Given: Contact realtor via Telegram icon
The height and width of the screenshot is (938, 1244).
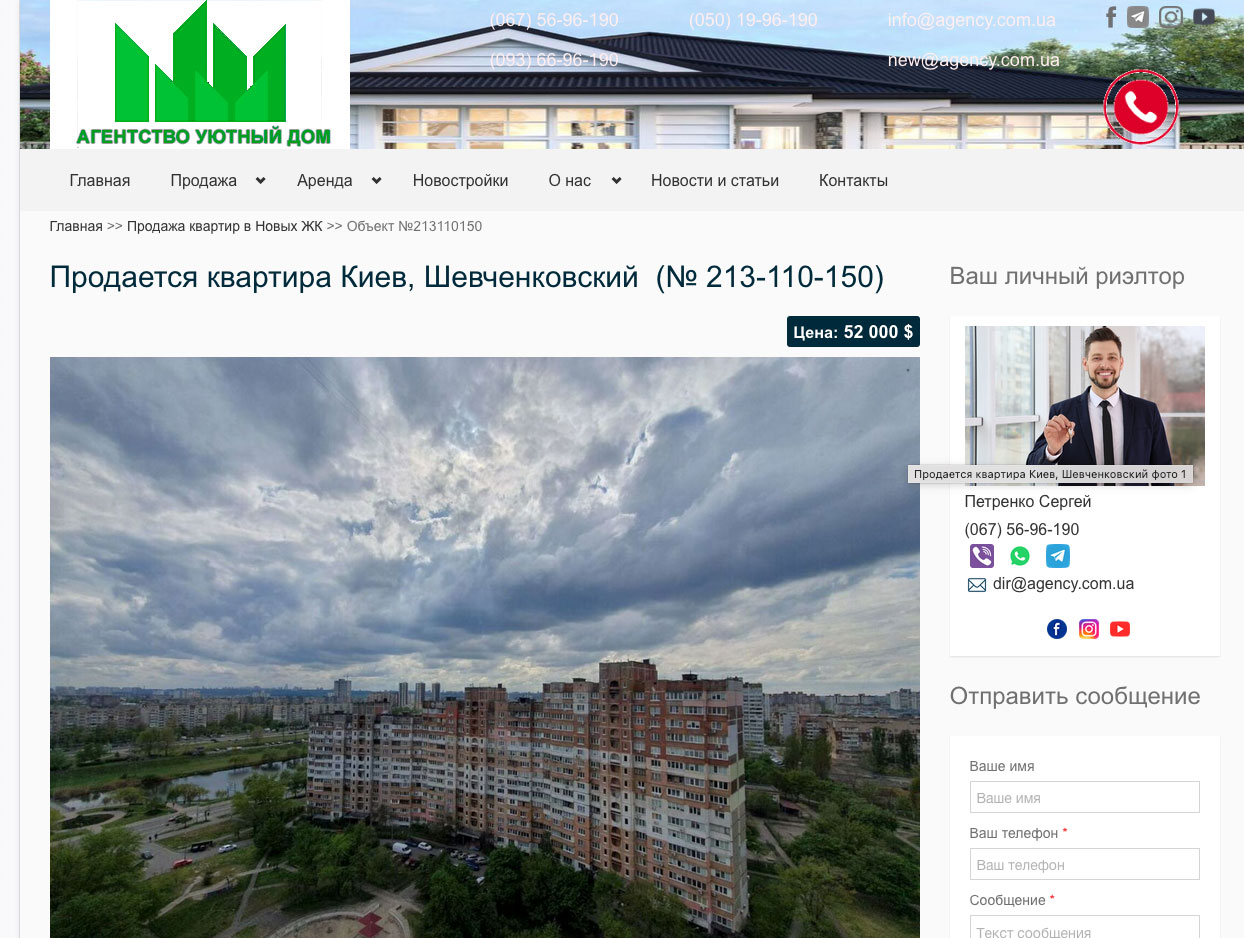Looking at the screenshot, I should [1058, 556].
